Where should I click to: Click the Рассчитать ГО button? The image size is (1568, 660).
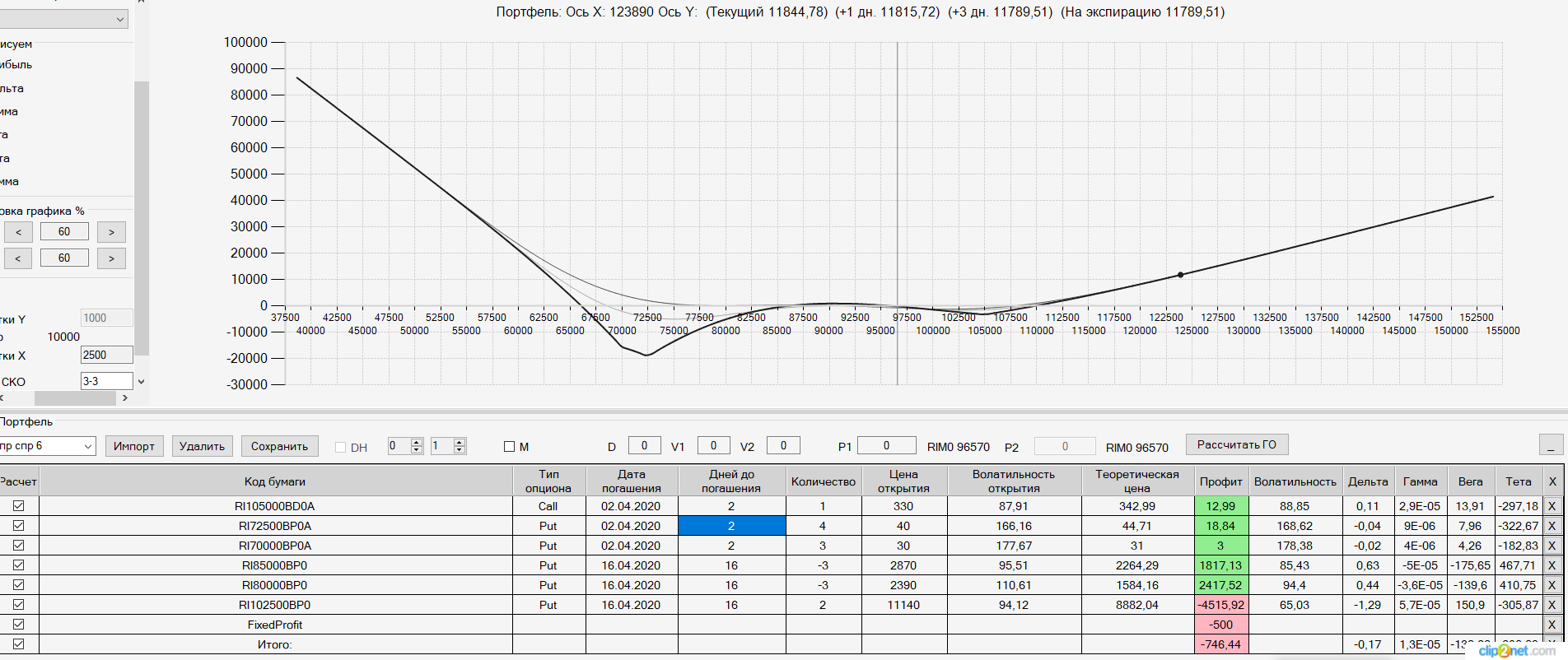pyautogui.click(x=1237, y=444)
